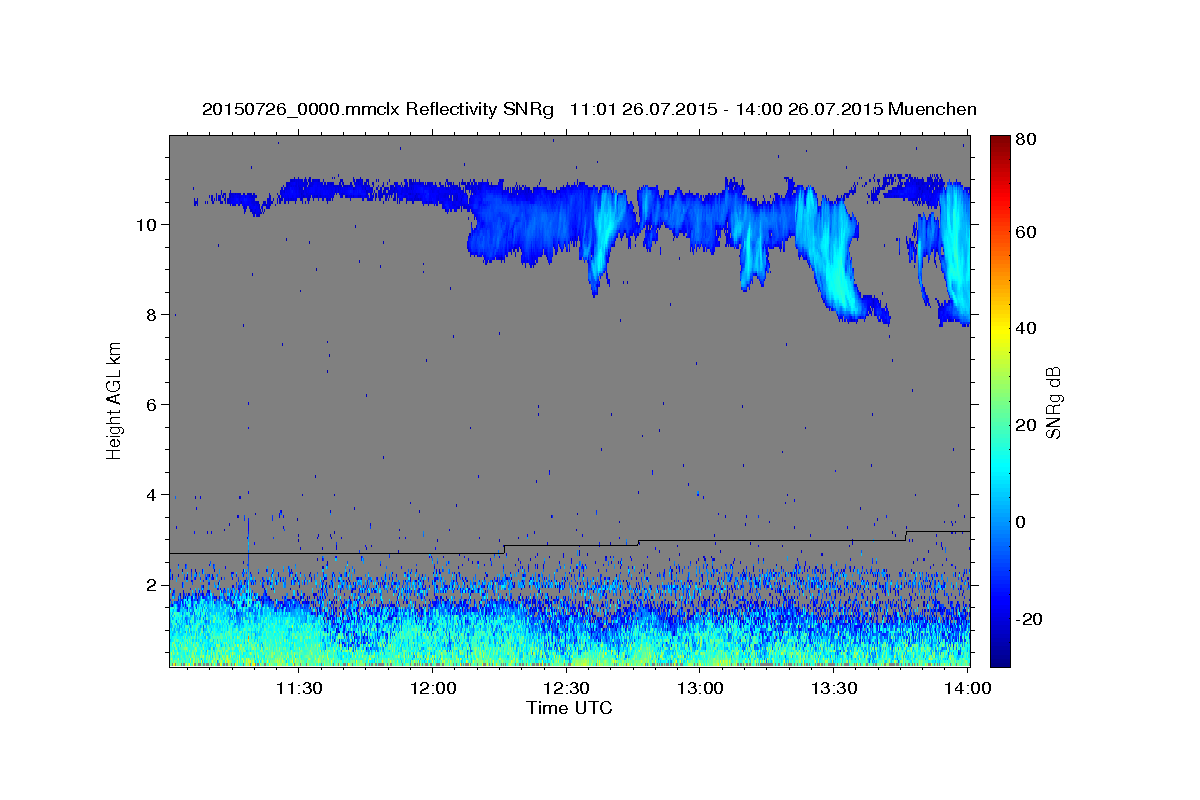This screenshot has height=800, width=1200.
Task: Click the dark blue bottom of colorbar
Action: 1000,656
